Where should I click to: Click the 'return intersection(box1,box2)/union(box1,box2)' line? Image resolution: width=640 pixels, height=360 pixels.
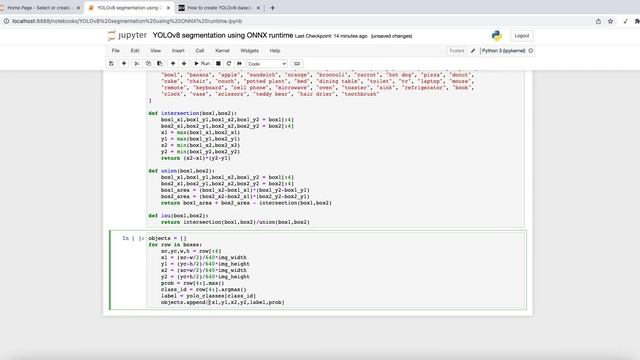click(x=235, y=222)
